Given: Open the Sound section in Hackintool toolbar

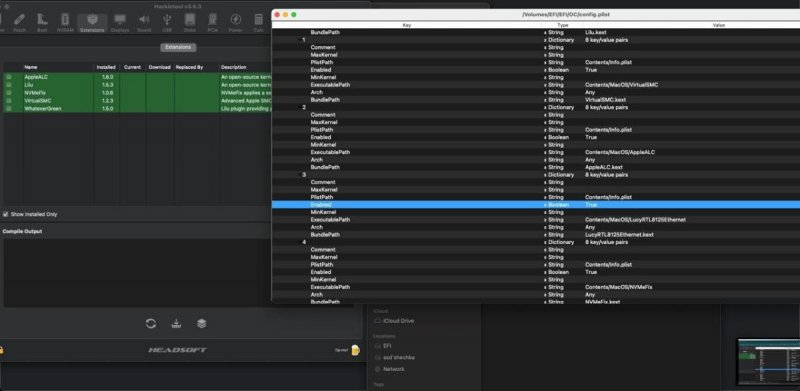Looking at the screenshot, I should (x=144, y=23).
